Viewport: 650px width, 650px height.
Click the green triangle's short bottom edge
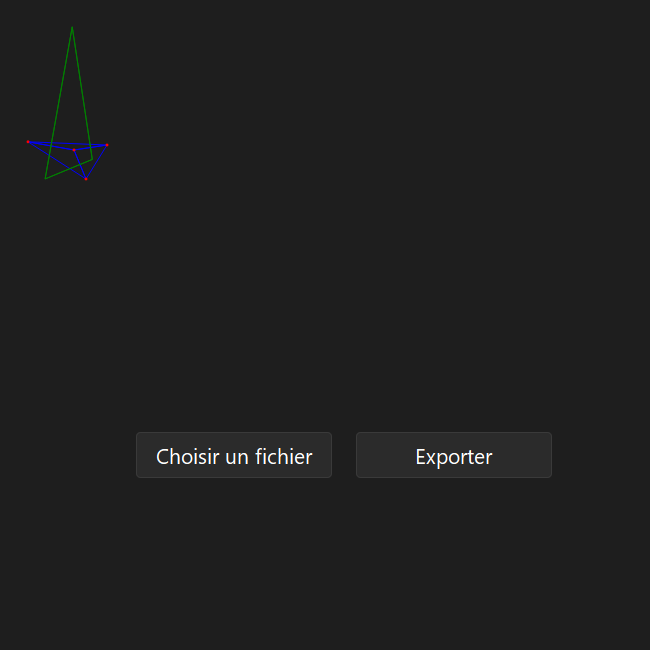(x=69, y=169)
